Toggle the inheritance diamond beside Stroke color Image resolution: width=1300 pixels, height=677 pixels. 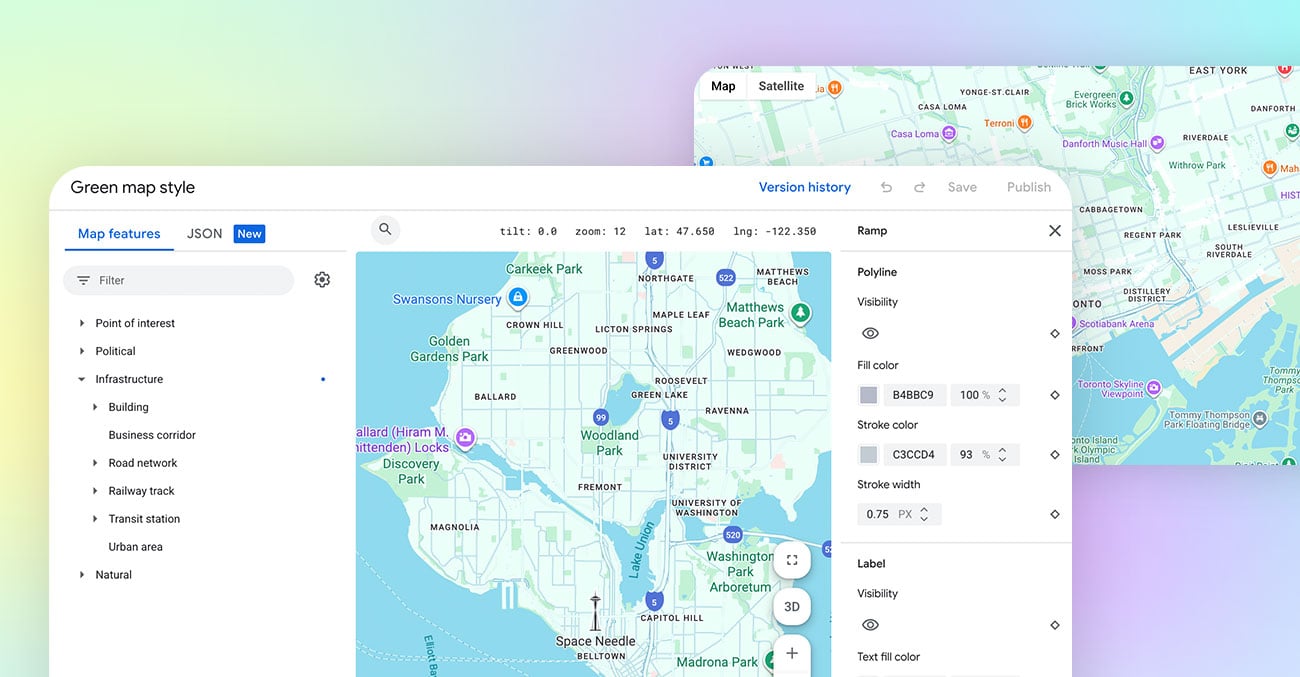click(x=1054, y=454)
